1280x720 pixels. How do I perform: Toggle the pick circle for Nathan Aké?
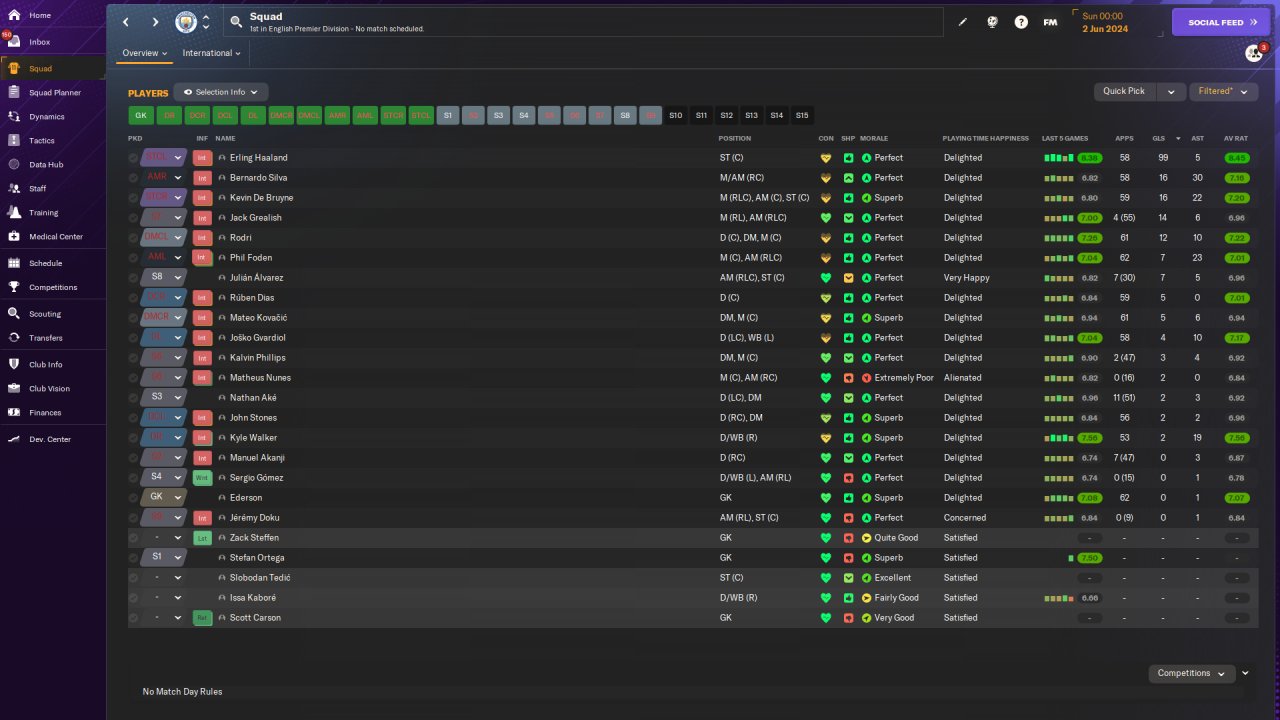[x=134, y=398]
